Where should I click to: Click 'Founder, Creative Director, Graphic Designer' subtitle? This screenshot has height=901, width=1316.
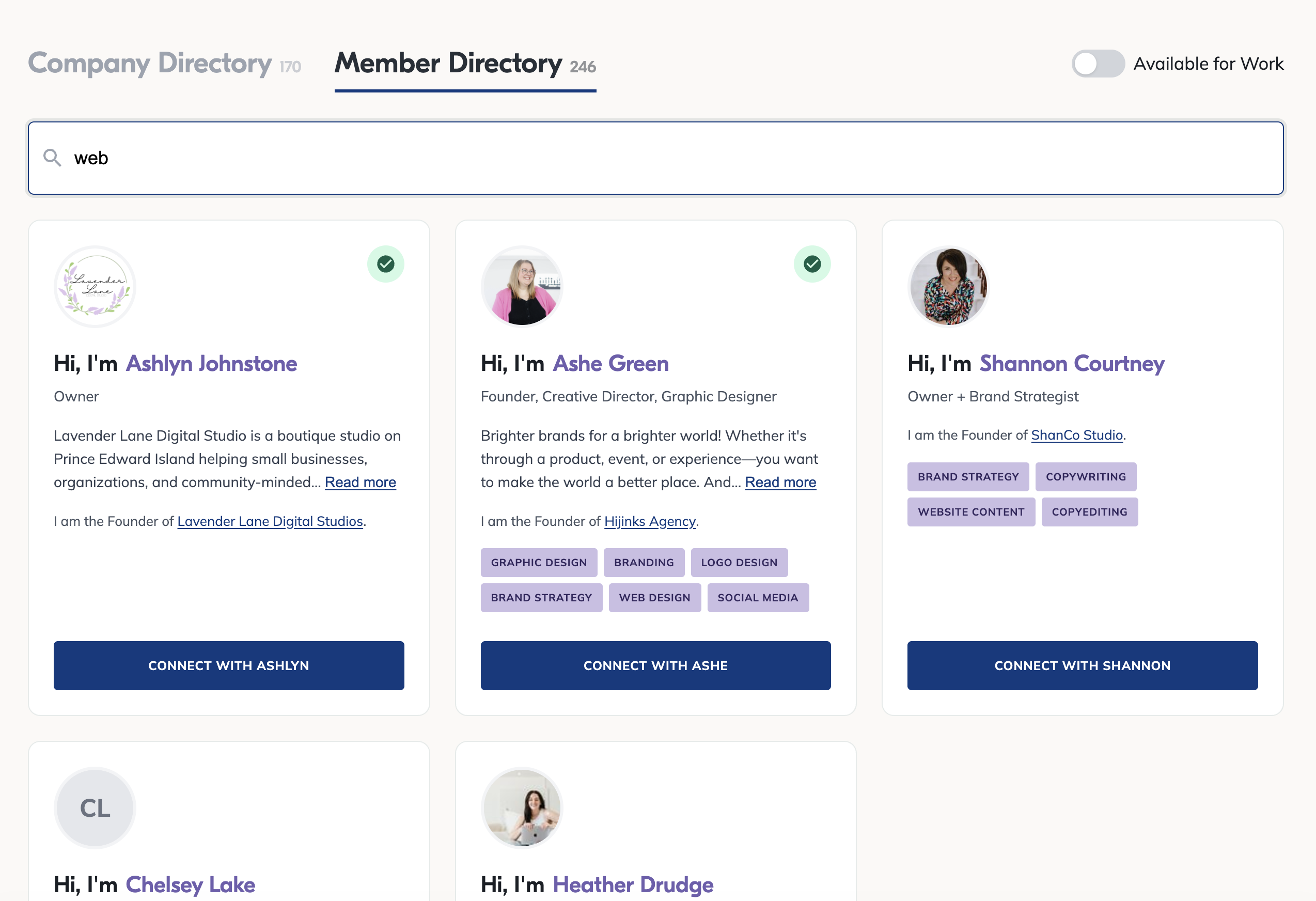click(629, 396)
